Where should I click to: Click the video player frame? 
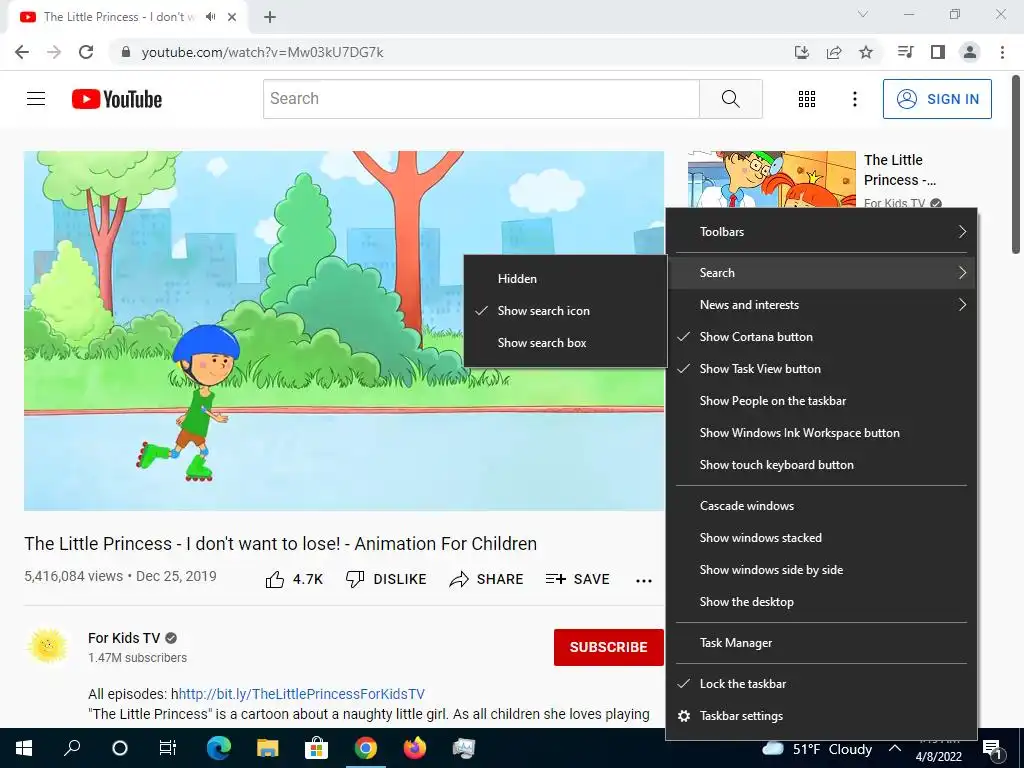pos(344,330)
